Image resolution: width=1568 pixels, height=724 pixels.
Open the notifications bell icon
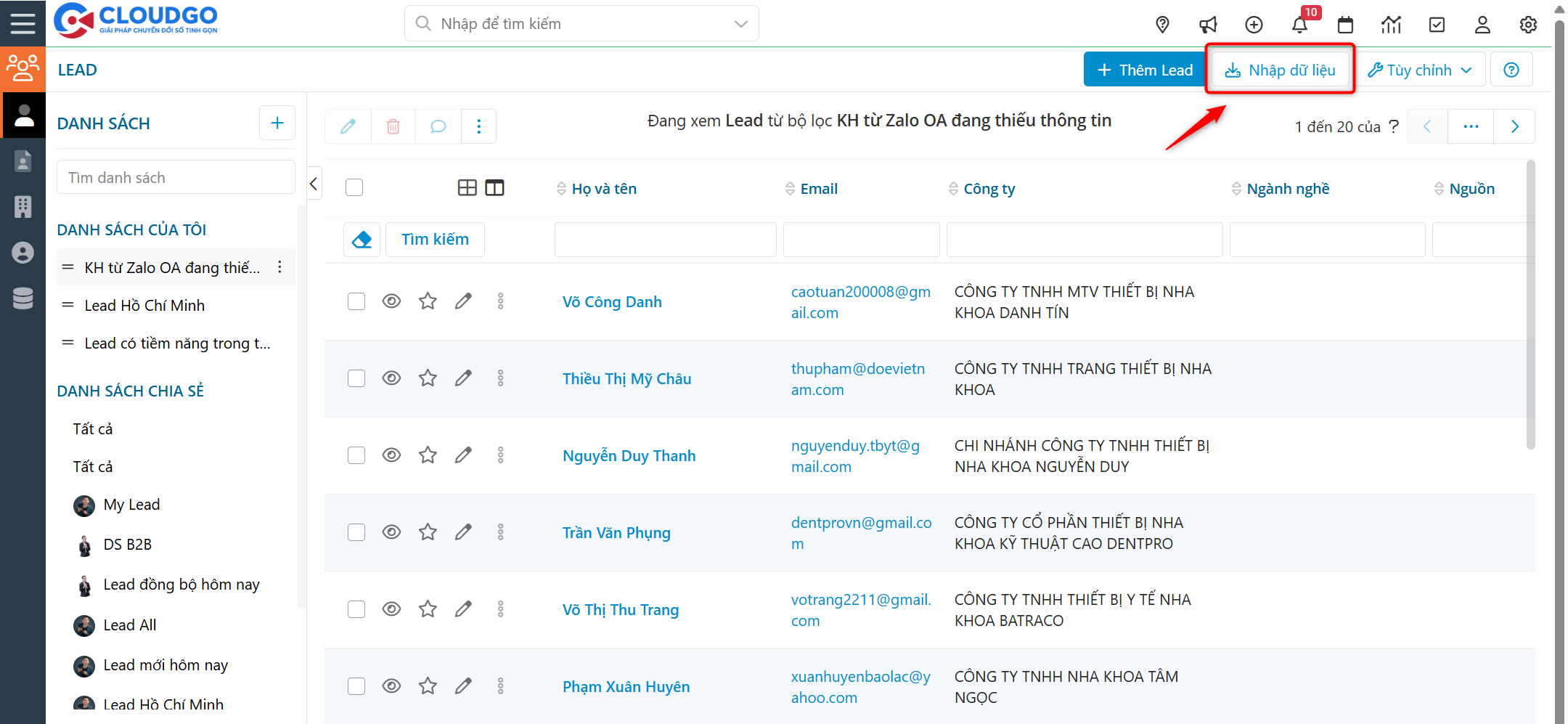pyautogui.click(x=1299, y=25)
